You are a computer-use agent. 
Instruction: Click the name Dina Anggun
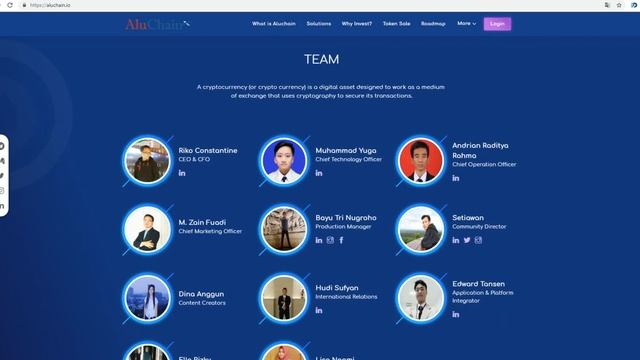pos(201,294)
